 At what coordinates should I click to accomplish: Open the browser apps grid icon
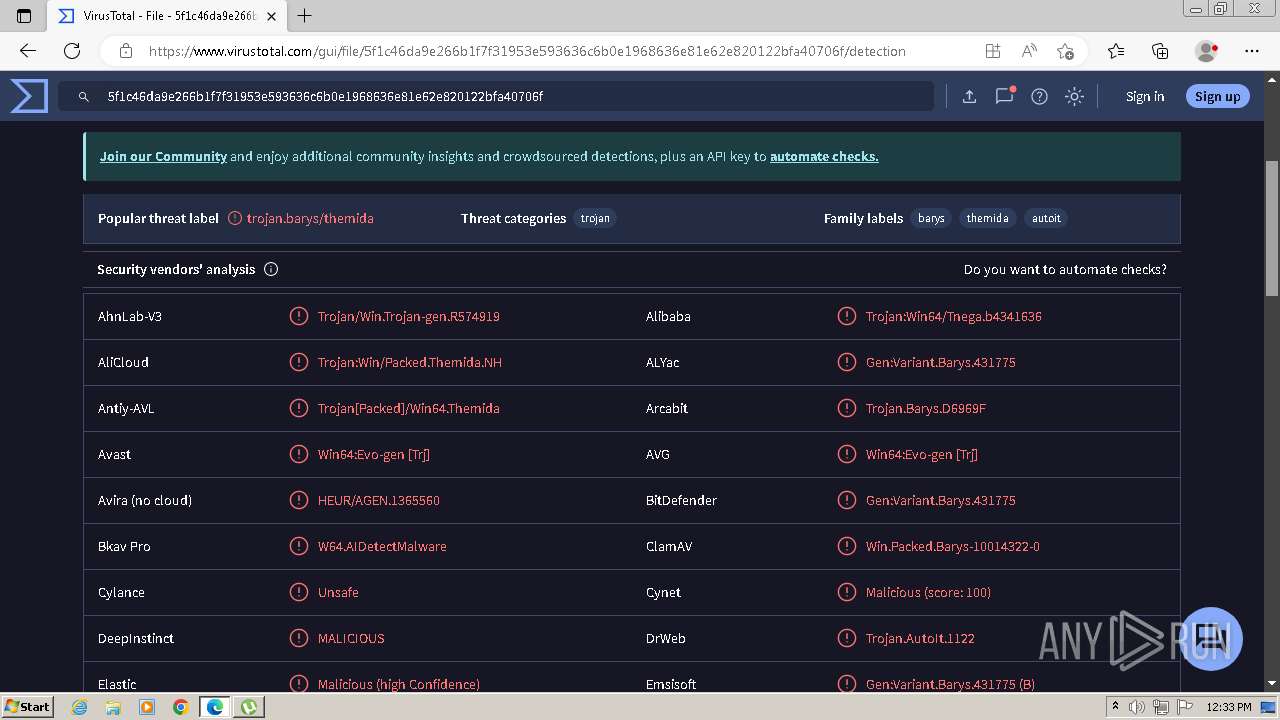pos(992,51)
